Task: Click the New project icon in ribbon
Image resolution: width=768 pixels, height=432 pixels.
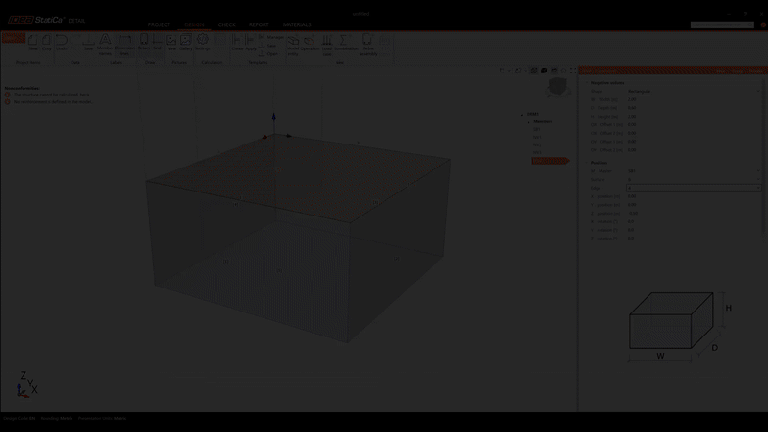Action: click(33, 42)
